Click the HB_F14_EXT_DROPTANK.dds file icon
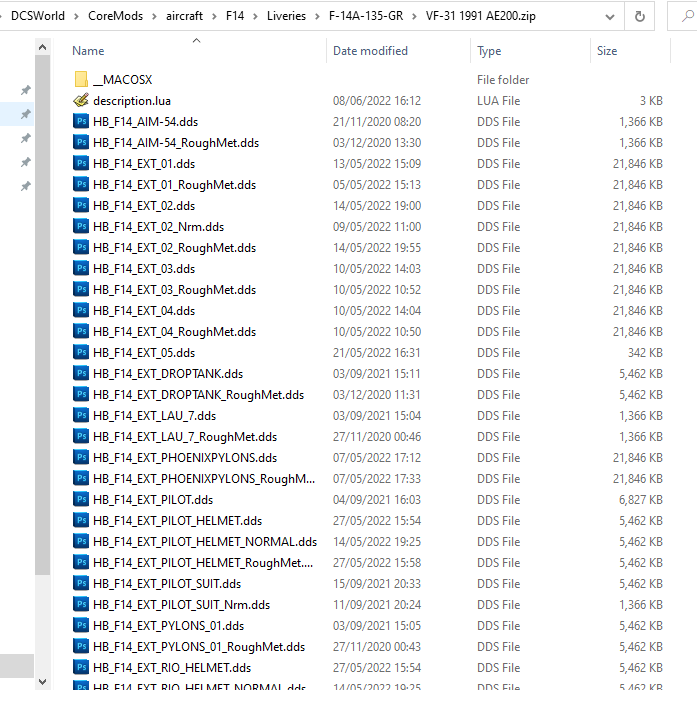Viewport: 697px width, 706px height. pos(81,374)
